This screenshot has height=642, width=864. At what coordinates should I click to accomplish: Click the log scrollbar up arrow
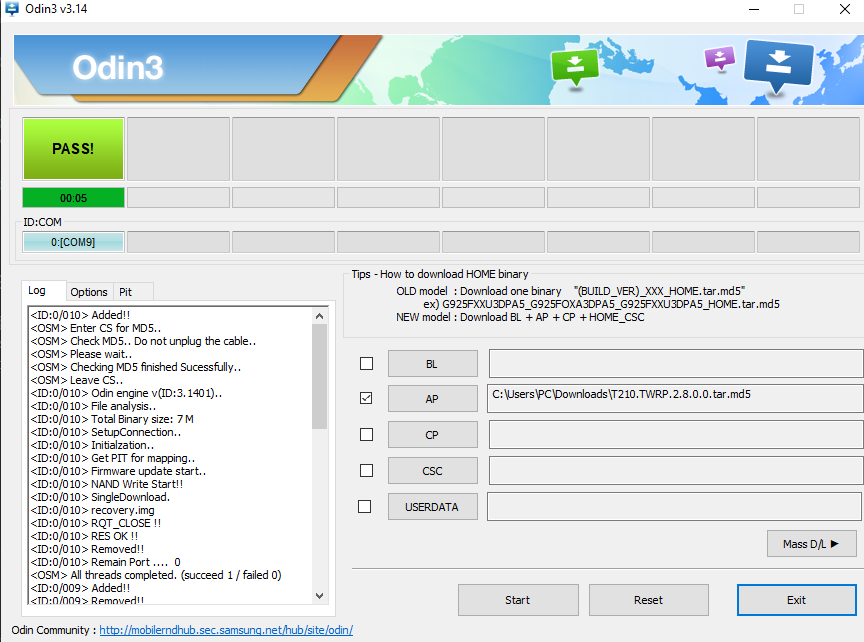[320, 316]
